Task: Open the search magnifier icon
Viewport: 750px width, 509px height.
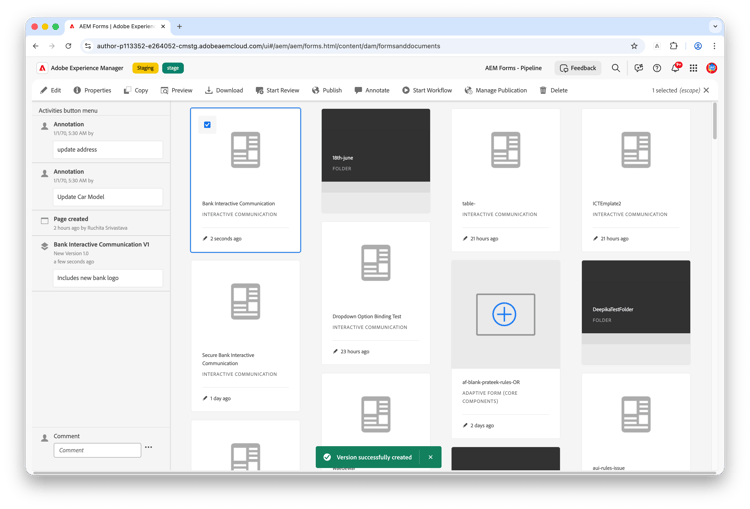Action: pyautogui.click(x=616, y=68)
